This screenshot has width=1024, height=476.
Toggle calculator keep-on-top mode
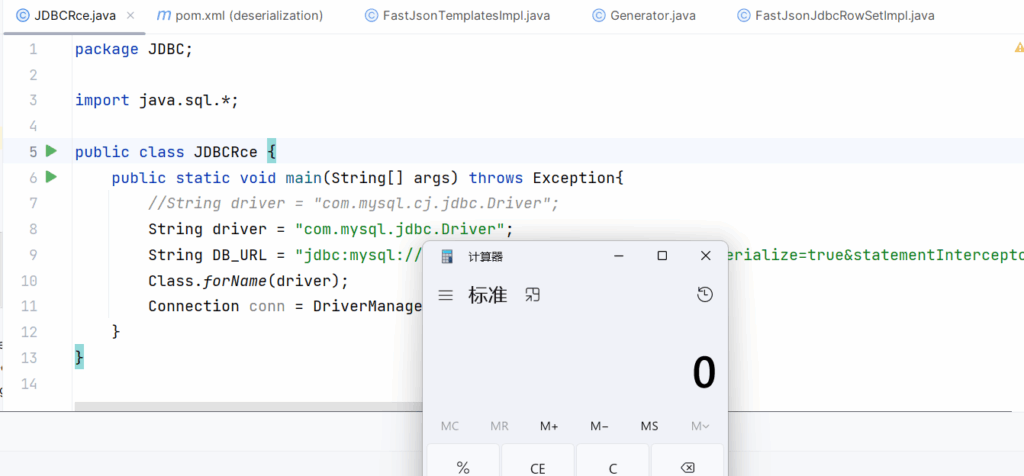coord(533,295)
